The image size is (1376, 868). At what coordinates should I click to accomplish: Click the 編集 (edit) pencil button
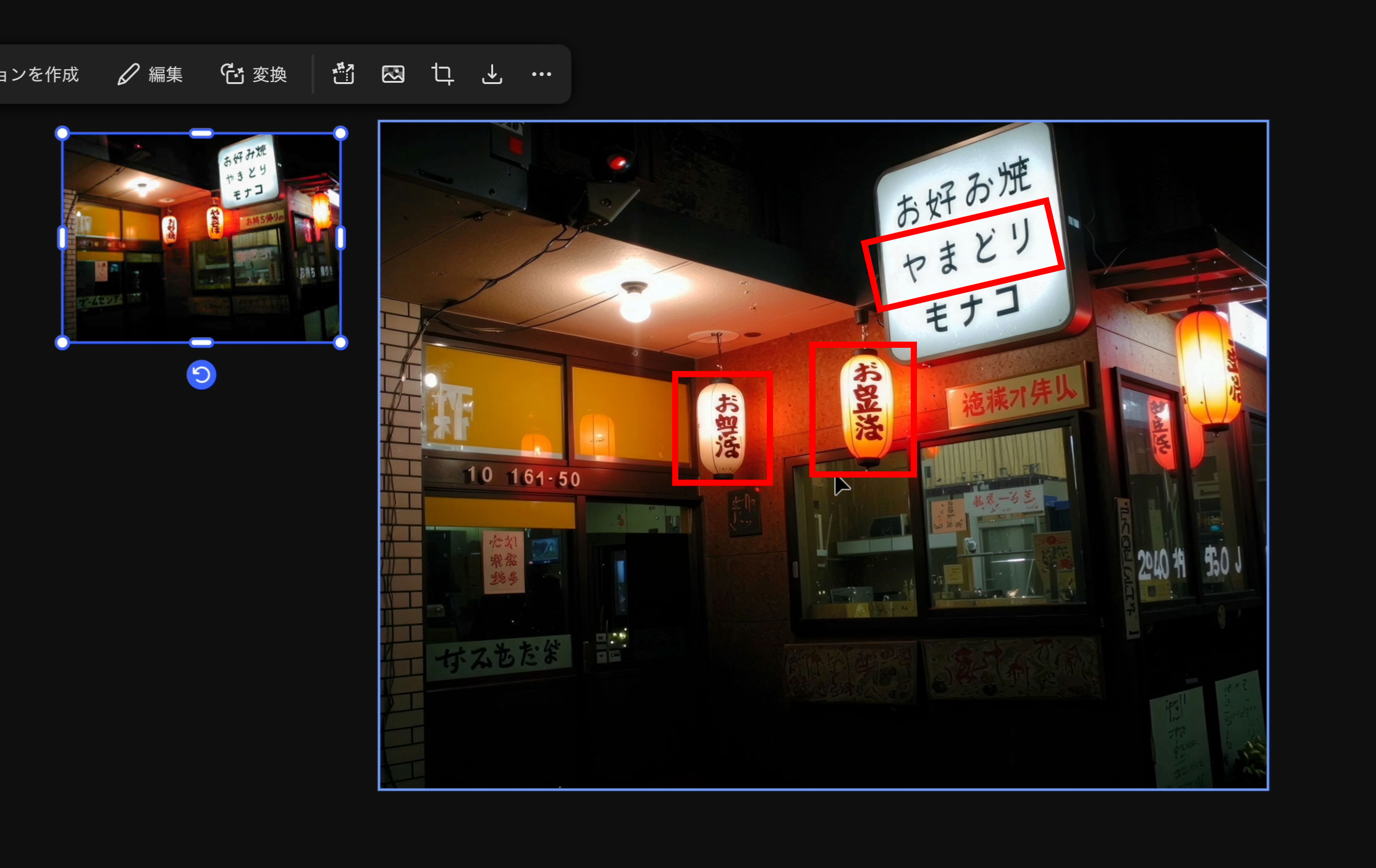[150, 74]
